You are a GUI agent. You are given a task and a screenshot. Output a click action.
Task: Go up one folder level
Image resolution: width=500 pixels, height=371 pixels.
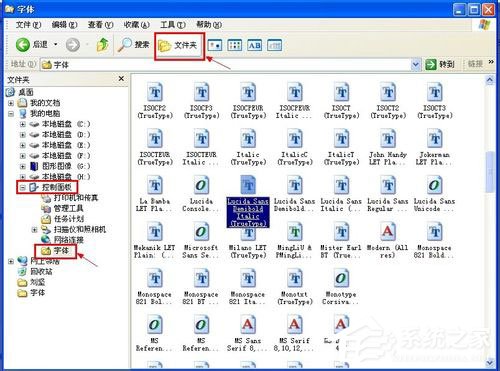(x=103, y=45)
